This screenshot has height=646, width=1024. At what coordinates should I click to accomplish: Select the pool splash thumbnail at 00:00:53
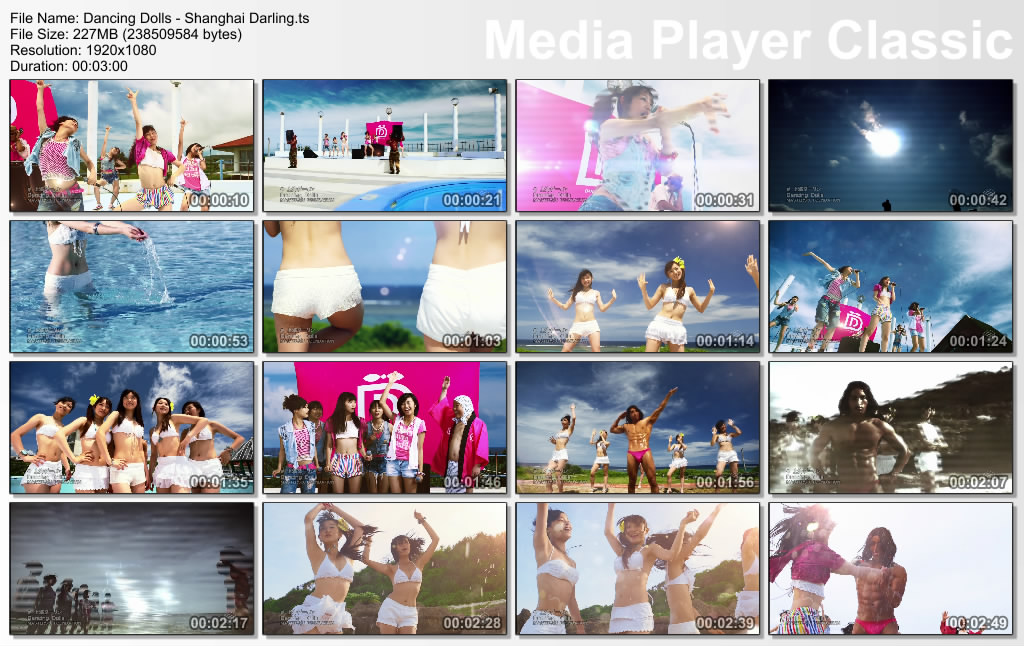point(132,287)
